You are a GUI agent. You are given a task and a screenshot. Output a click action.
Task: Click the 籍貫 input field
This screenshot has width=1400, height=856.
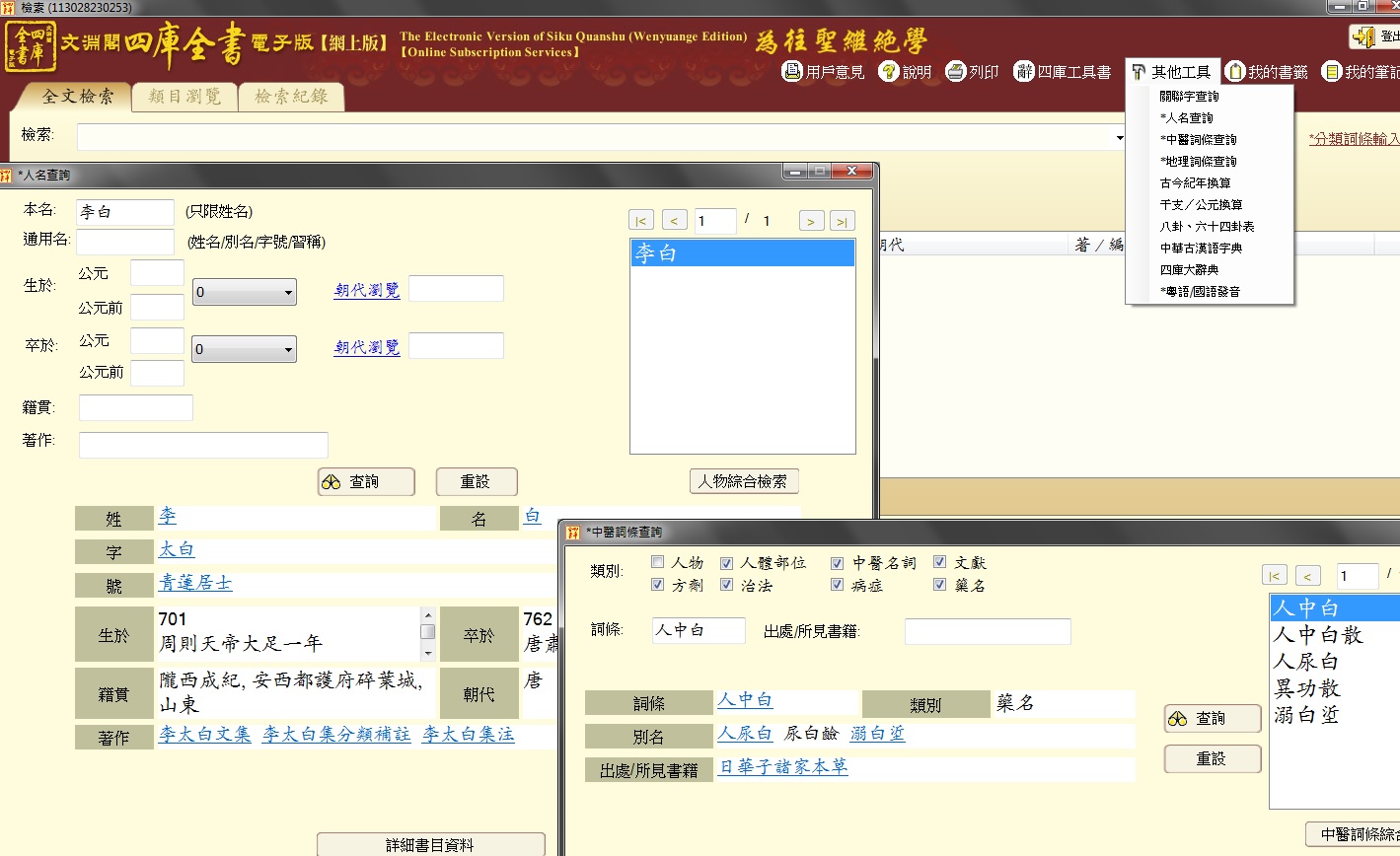click(135, 407)
